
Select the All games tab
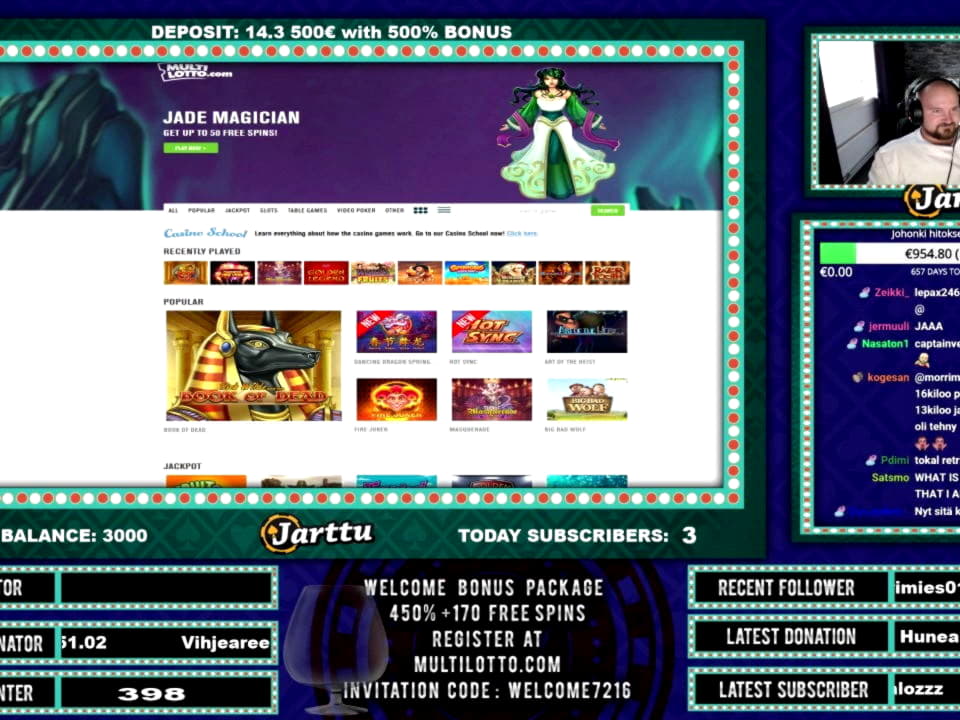[x=173, y=211]
